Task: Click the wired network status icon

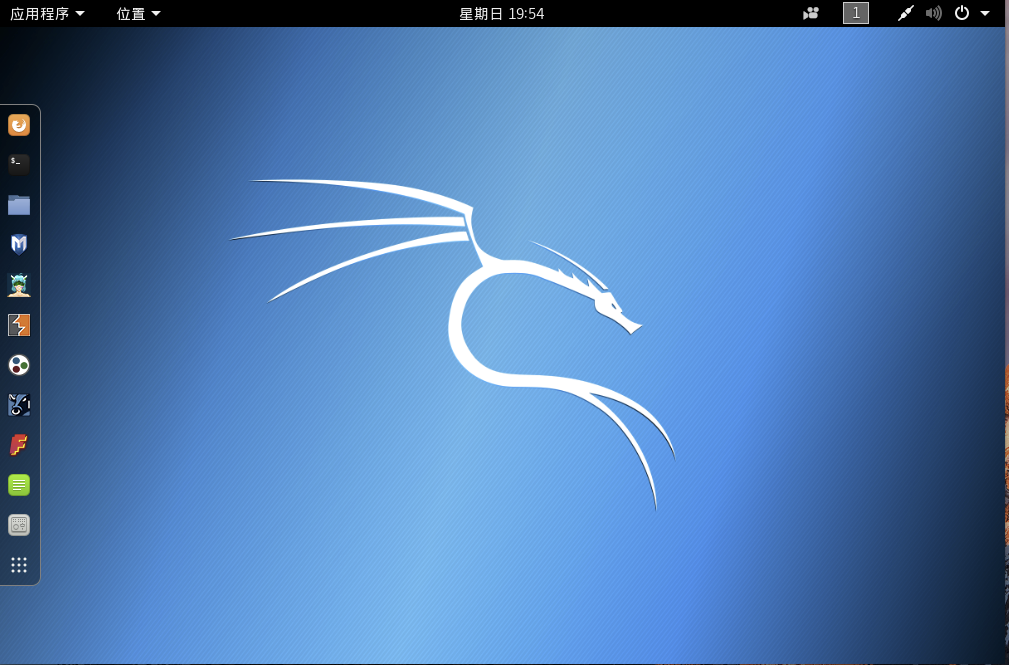Action: (906, 13)
